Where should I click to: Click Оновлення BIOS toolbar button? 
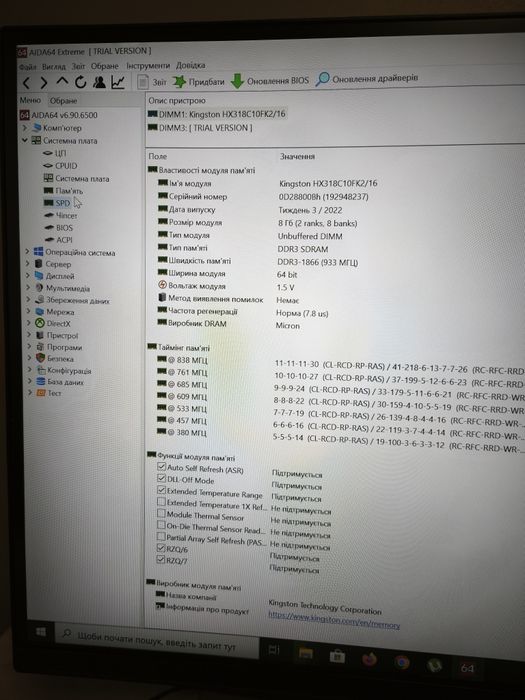[x=270, y=81]
